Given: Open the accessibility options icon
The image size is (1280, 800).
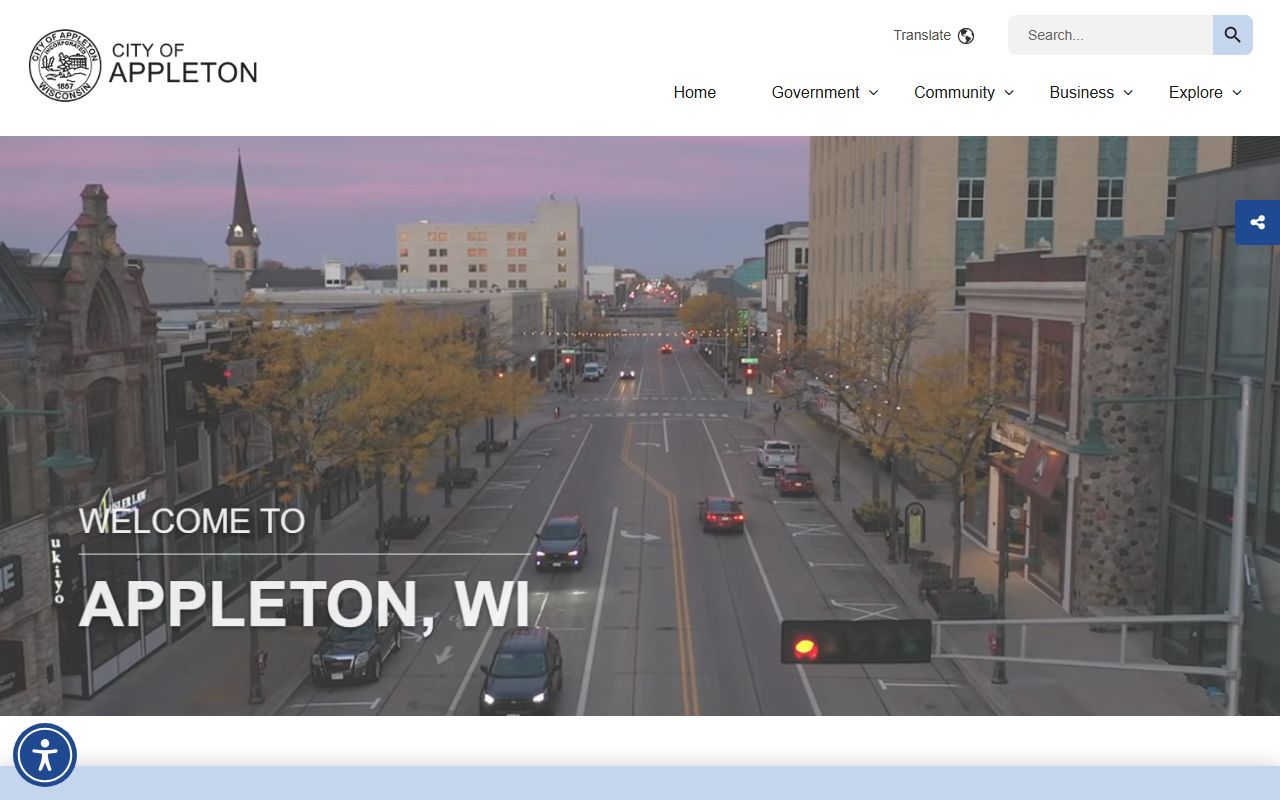Looking at the screenshot, I should point(45,755).
